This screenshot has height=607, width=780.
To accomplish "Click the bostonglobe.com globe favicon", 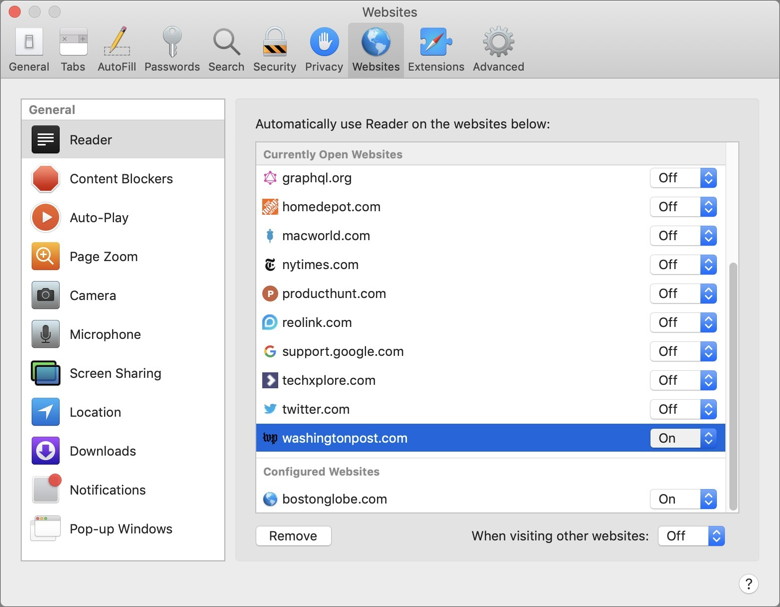I will (x=270, y=499).
